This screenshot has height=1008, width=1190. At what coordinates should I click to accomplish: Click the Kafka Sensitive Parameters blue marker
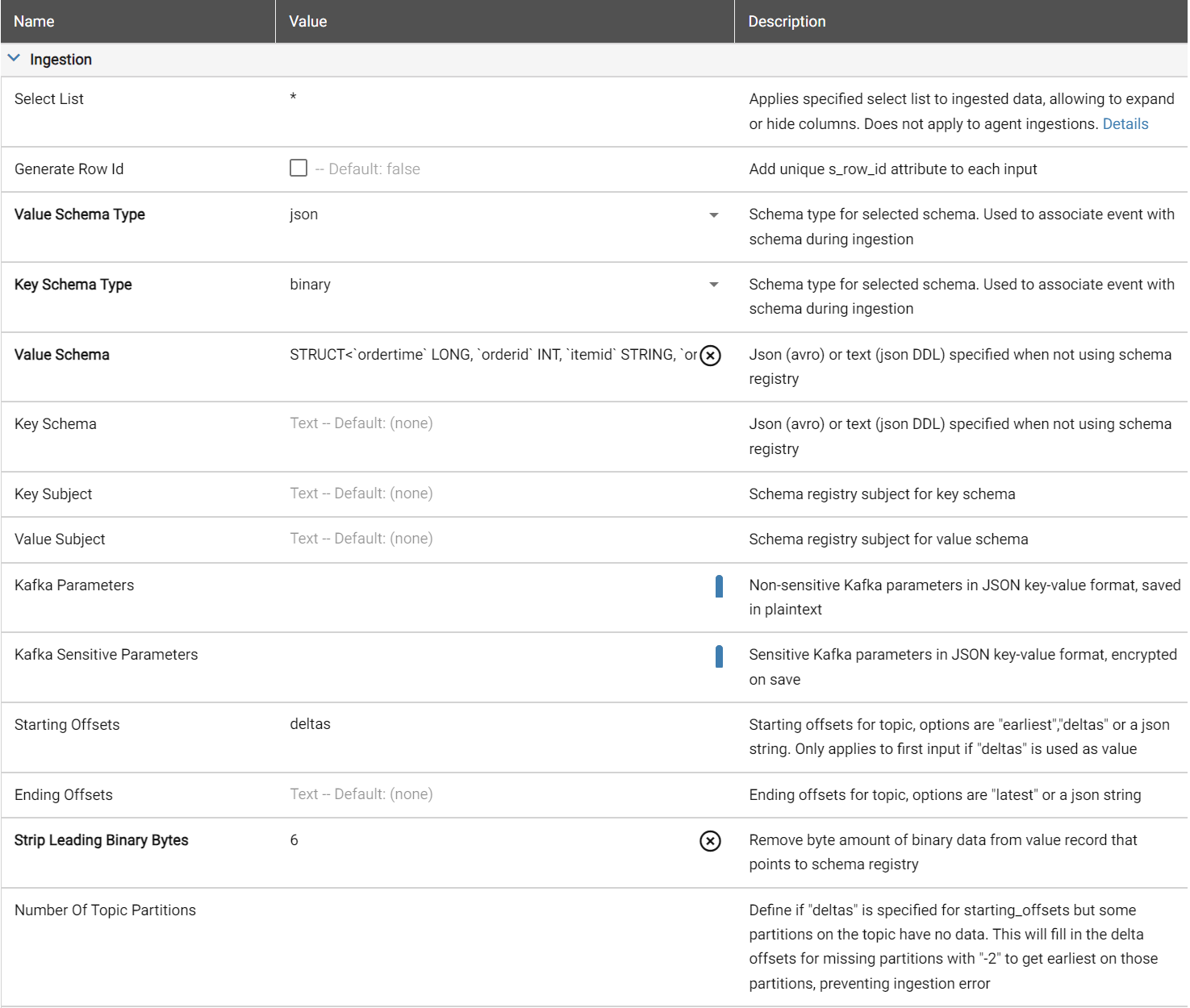719,656
